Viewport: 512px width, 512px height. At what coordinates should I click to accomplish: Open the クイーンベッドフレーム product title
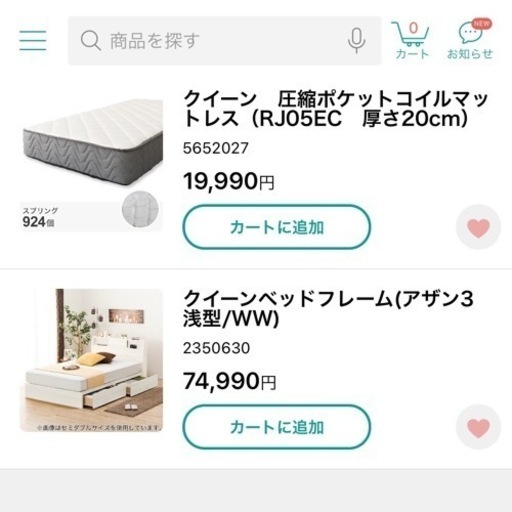(x=328, y=308)
